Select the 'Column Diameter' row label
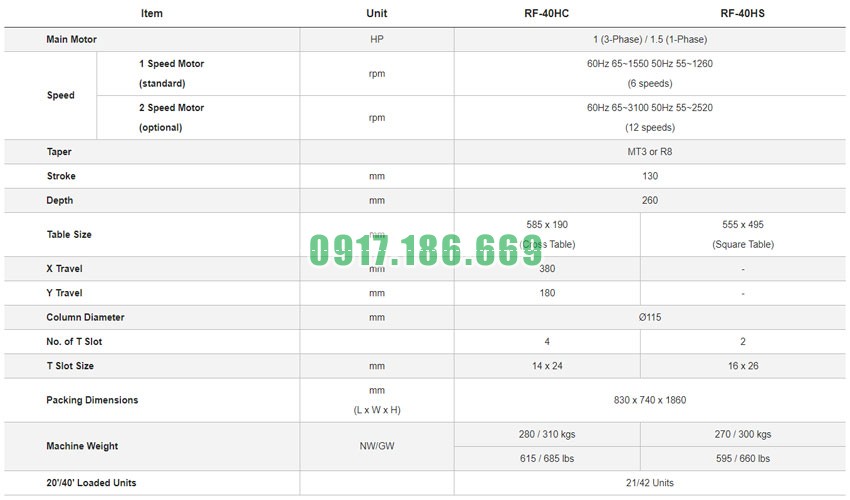The image size is (850, 500). (x=85, y=318)
